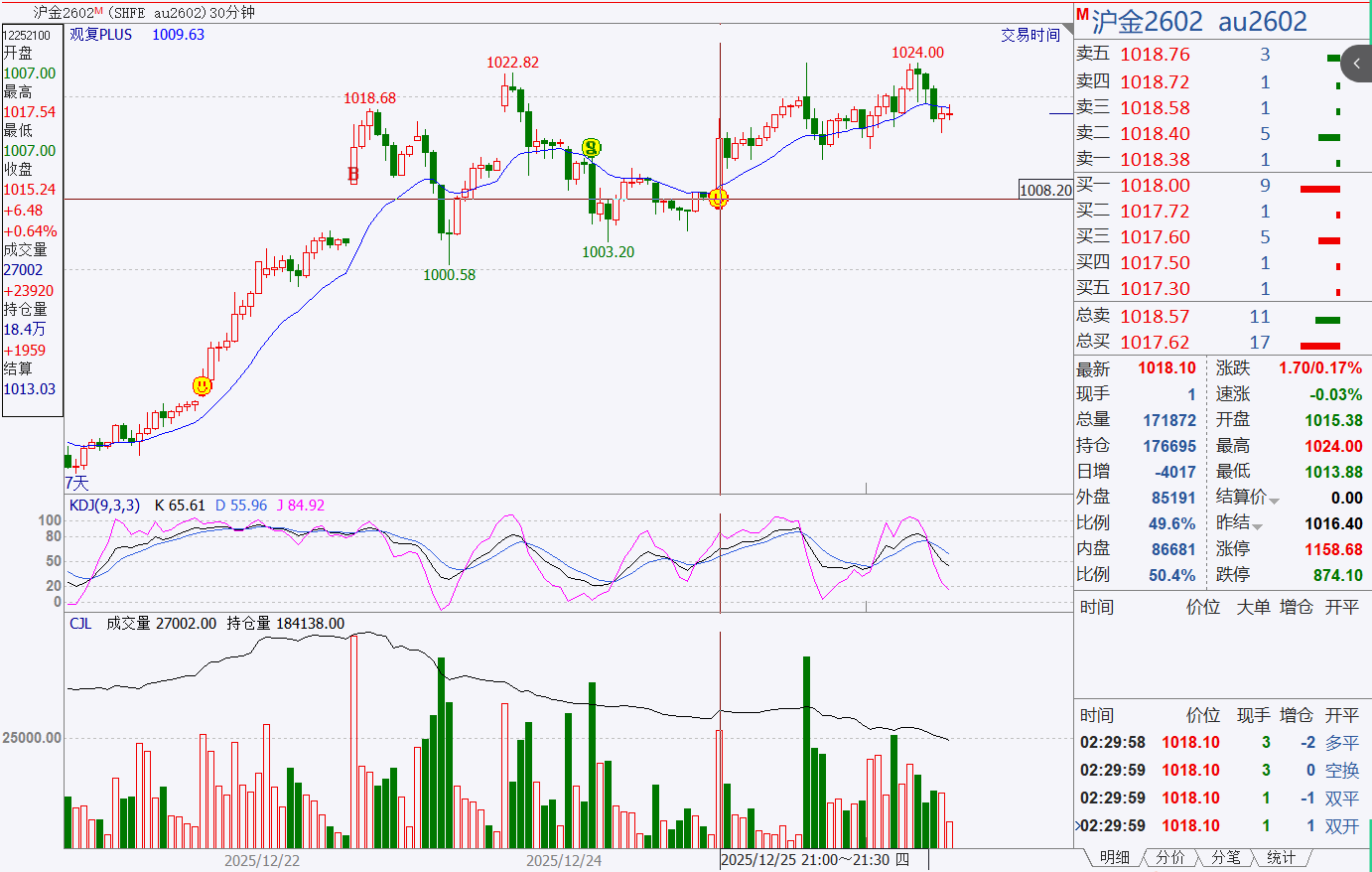This screenshot has width=1372, height=872.
Task: Expand the 结算价 dropdown arrow
Action: (x=1274, y=500)
